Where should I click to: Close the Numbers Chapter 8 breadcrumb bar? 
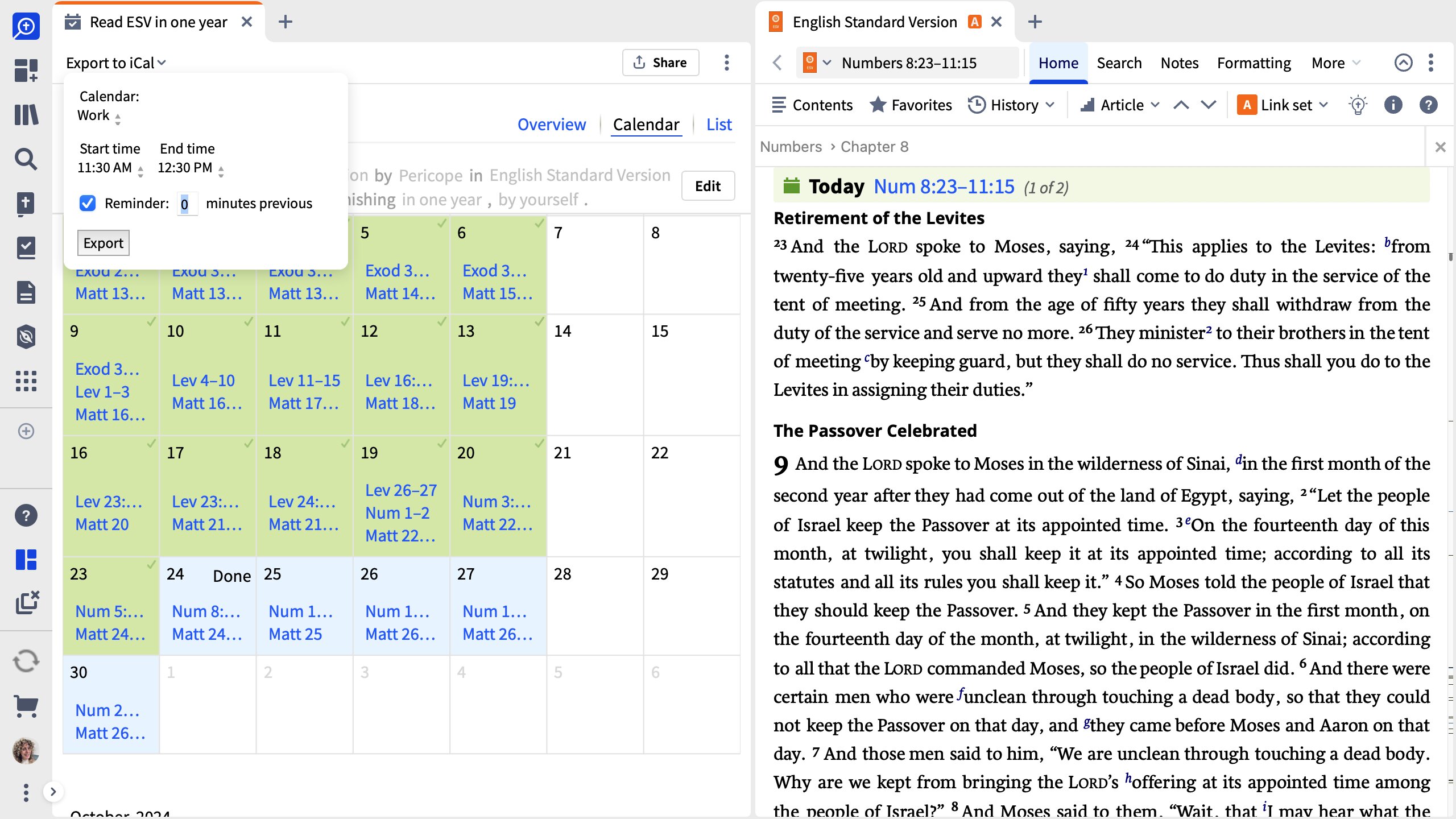(1440, 147)
